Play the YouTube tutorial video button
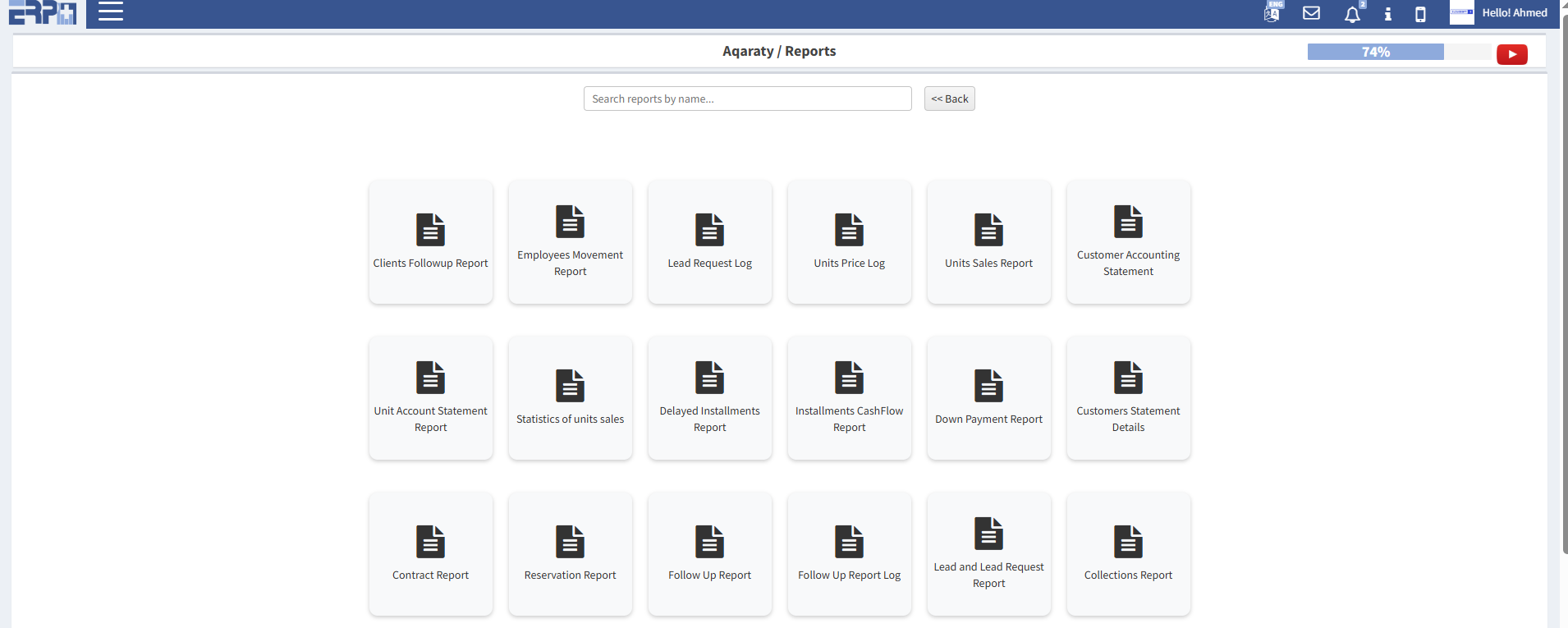The image size is (1568, 628). coord(1511,54)
